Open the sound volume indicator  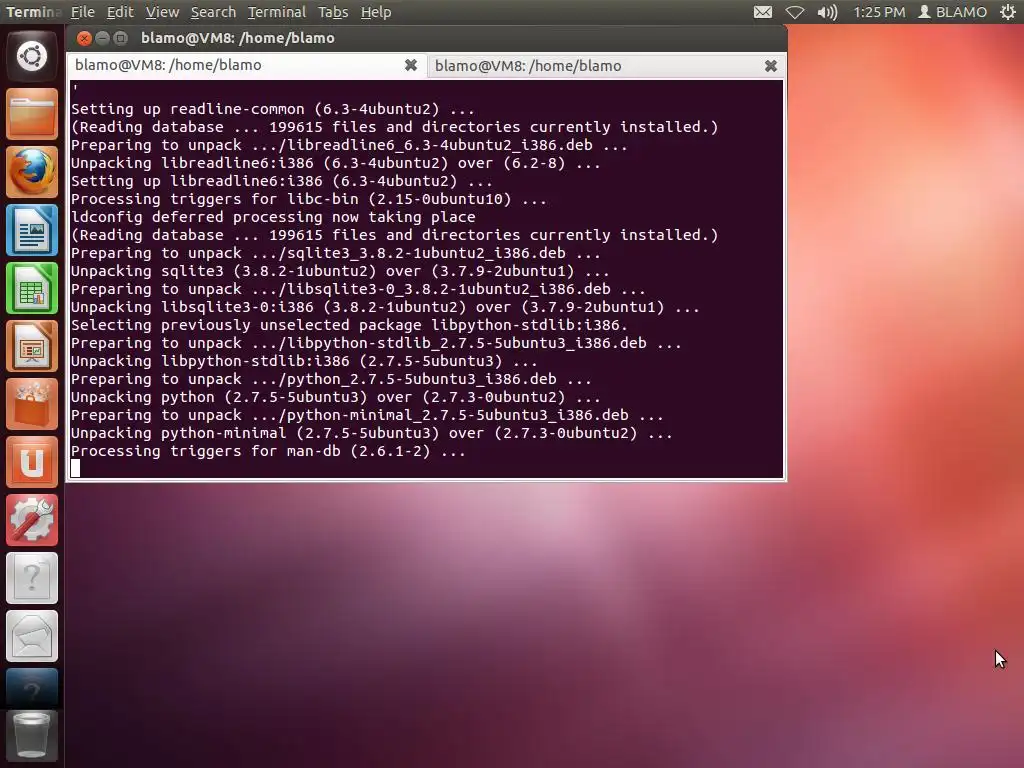[x=827, y=12]
